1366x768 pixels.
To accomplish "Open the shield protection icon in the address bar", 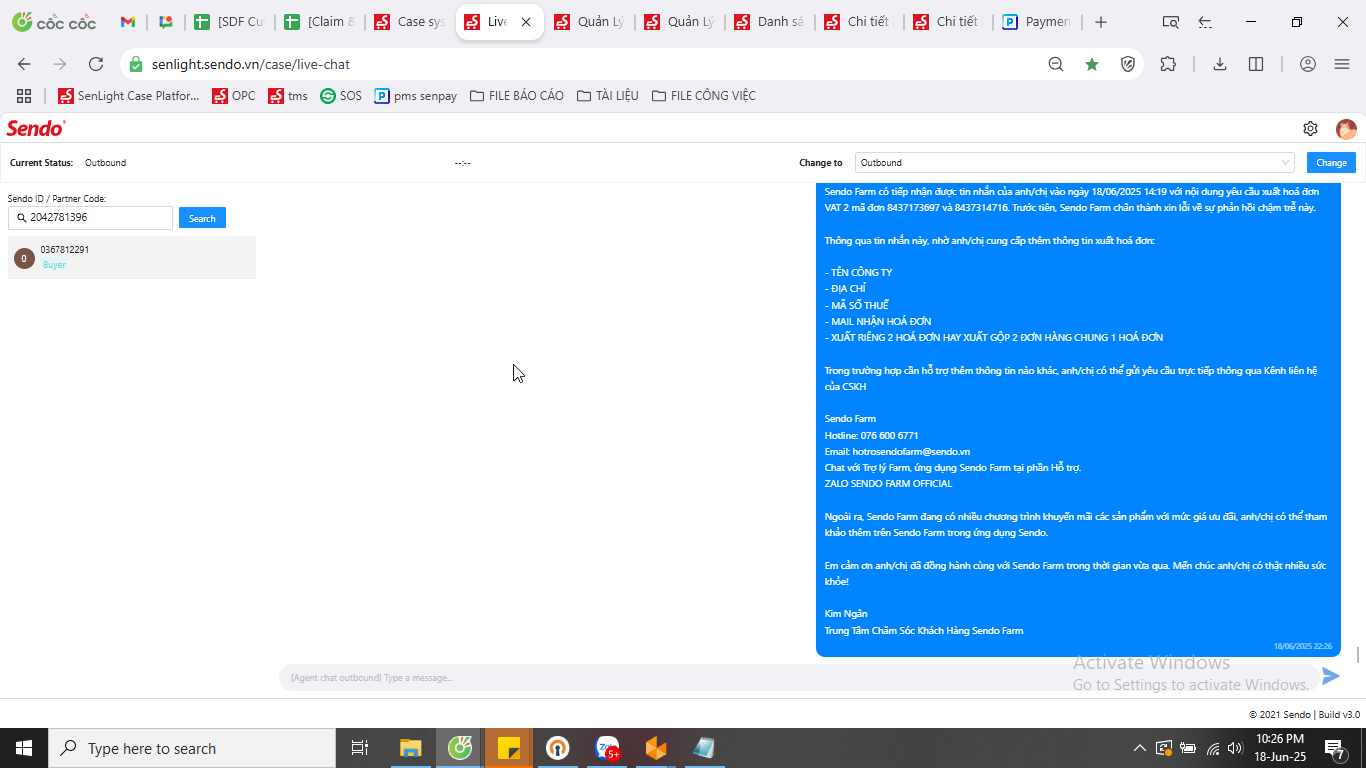I will [1128, 64].
